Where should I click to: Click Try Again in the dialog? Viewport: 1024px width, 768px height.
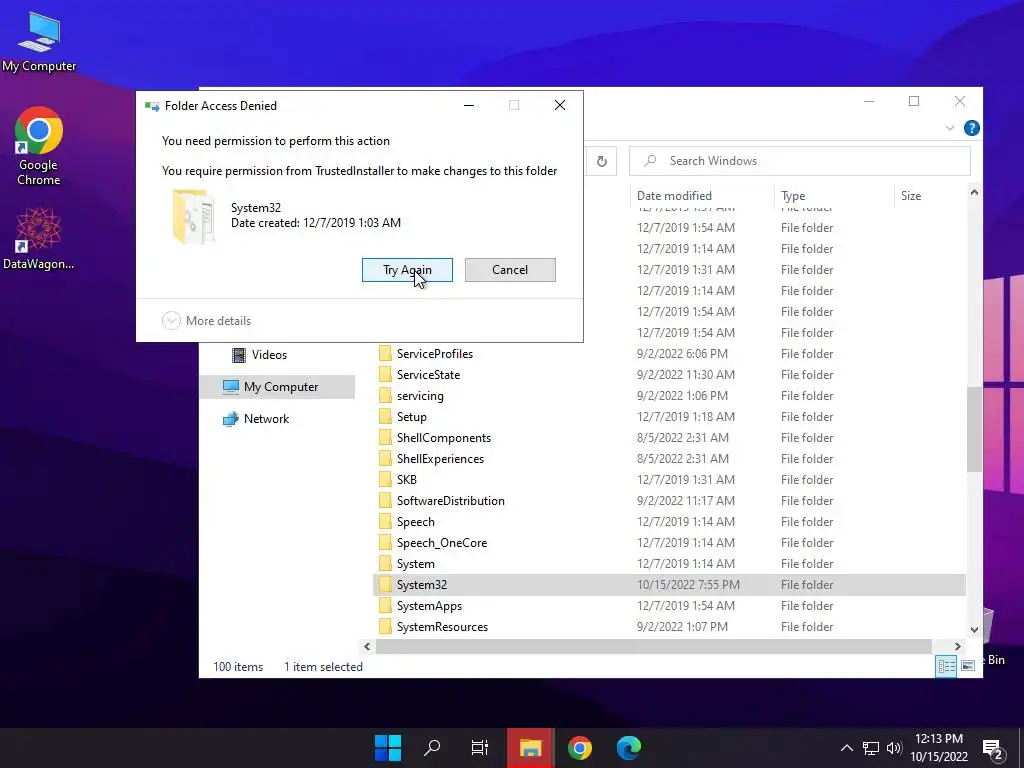407,270
